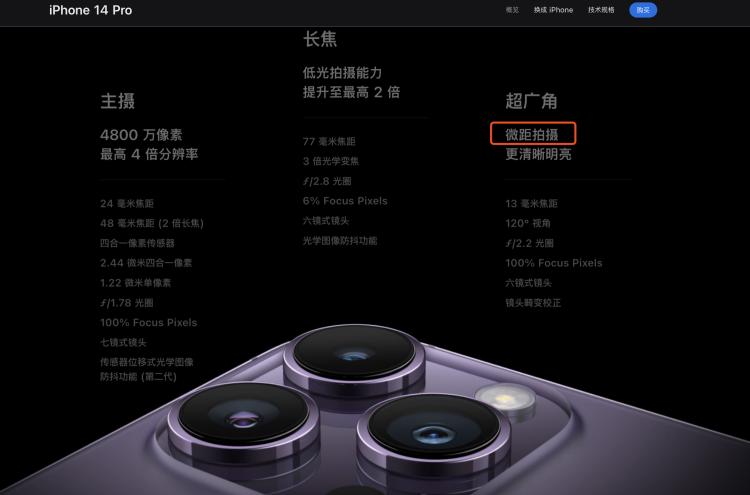750x495 pixels.
Task: Click the 6% Focus Pixels spec line
Action: point(345,201)
